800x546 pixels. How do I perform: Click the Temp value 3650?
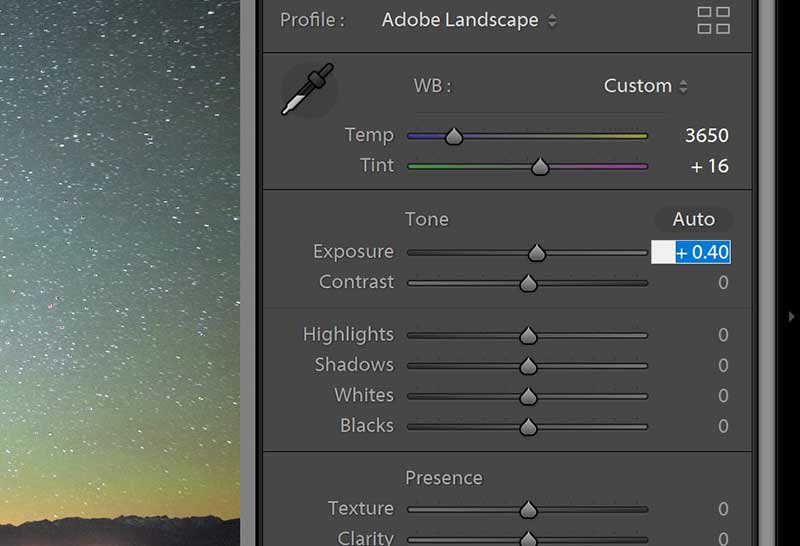(707, 136)
